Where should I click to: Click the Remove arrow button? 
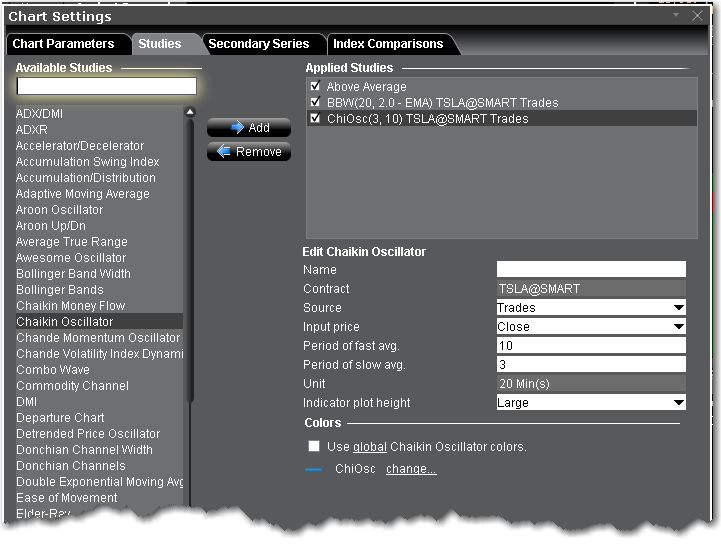click(248, 152)
